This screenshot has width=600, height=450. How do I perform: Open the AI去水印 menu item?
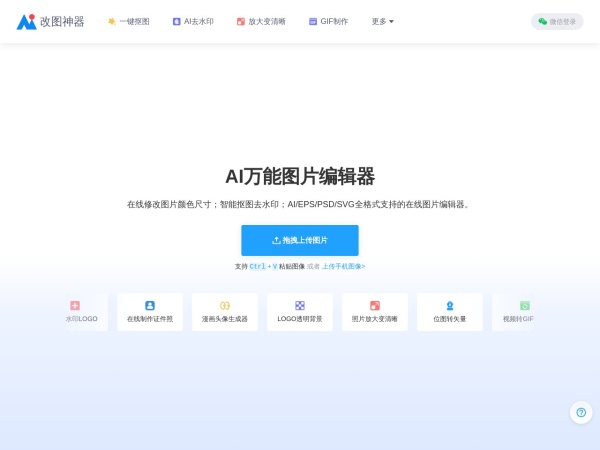(x=193, y=21)
